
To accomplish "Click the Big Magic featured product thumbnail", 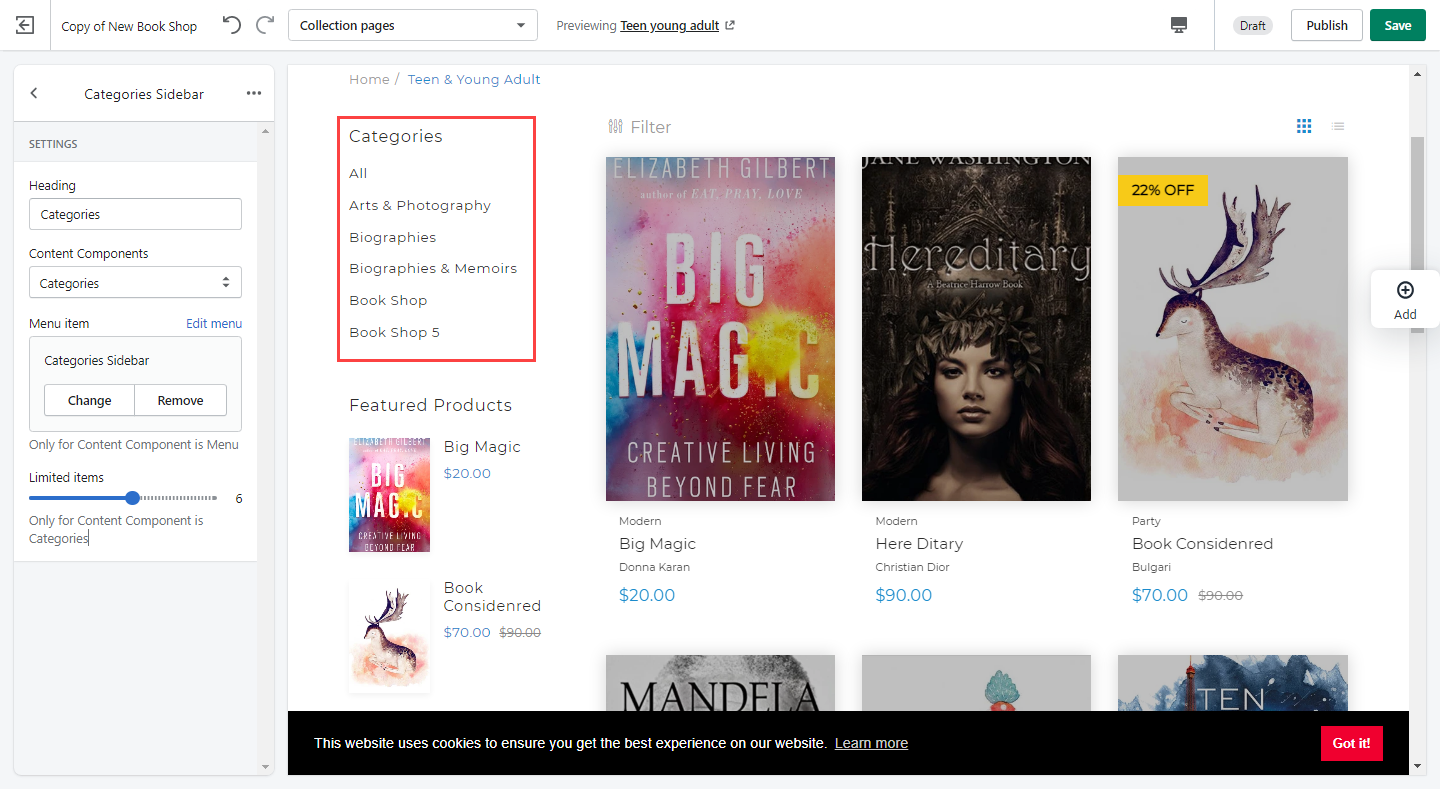I will [x=389, y=494].
